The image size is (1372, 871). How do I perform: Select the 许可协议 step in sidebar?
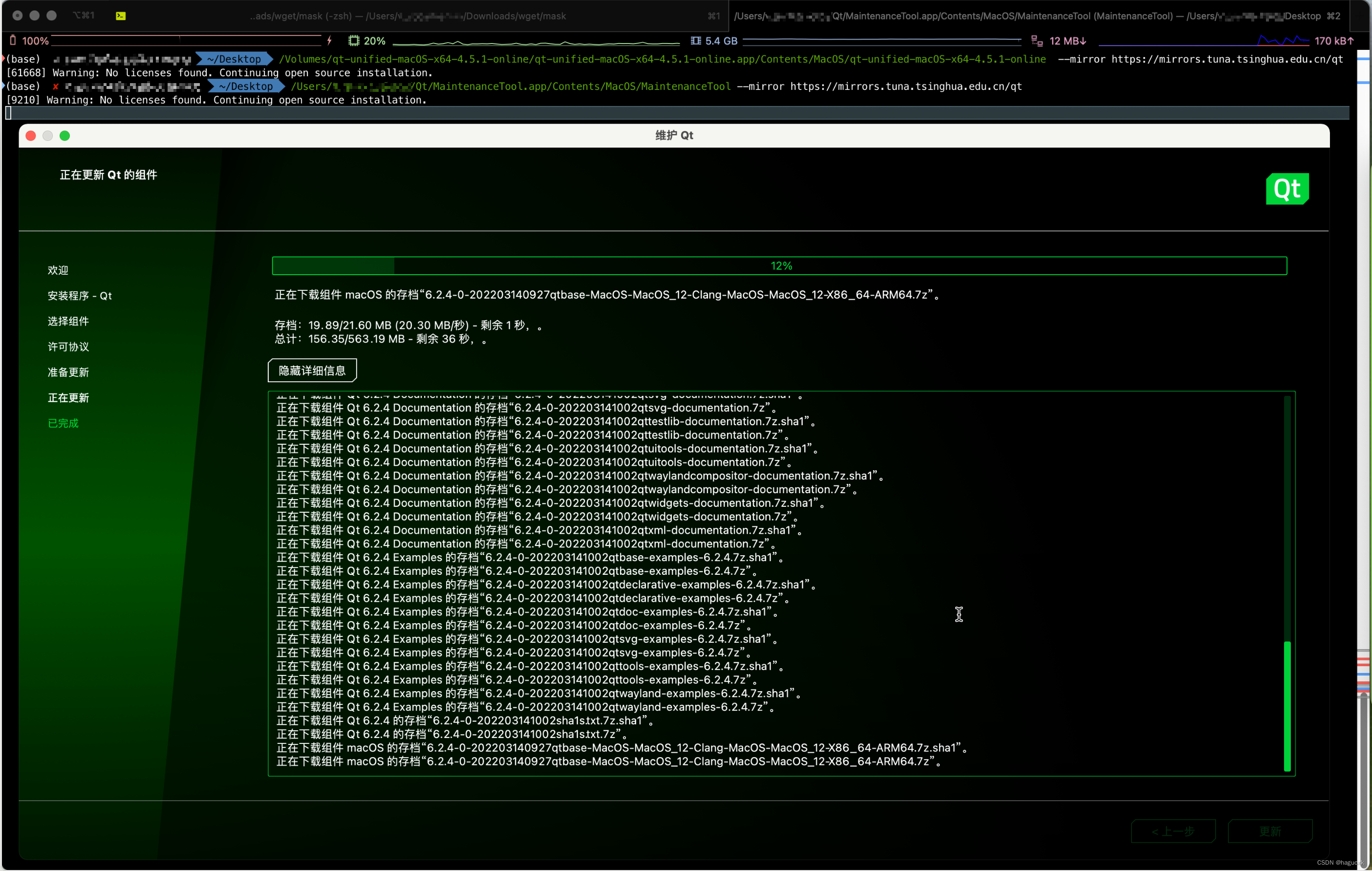(x=68, y=347)
